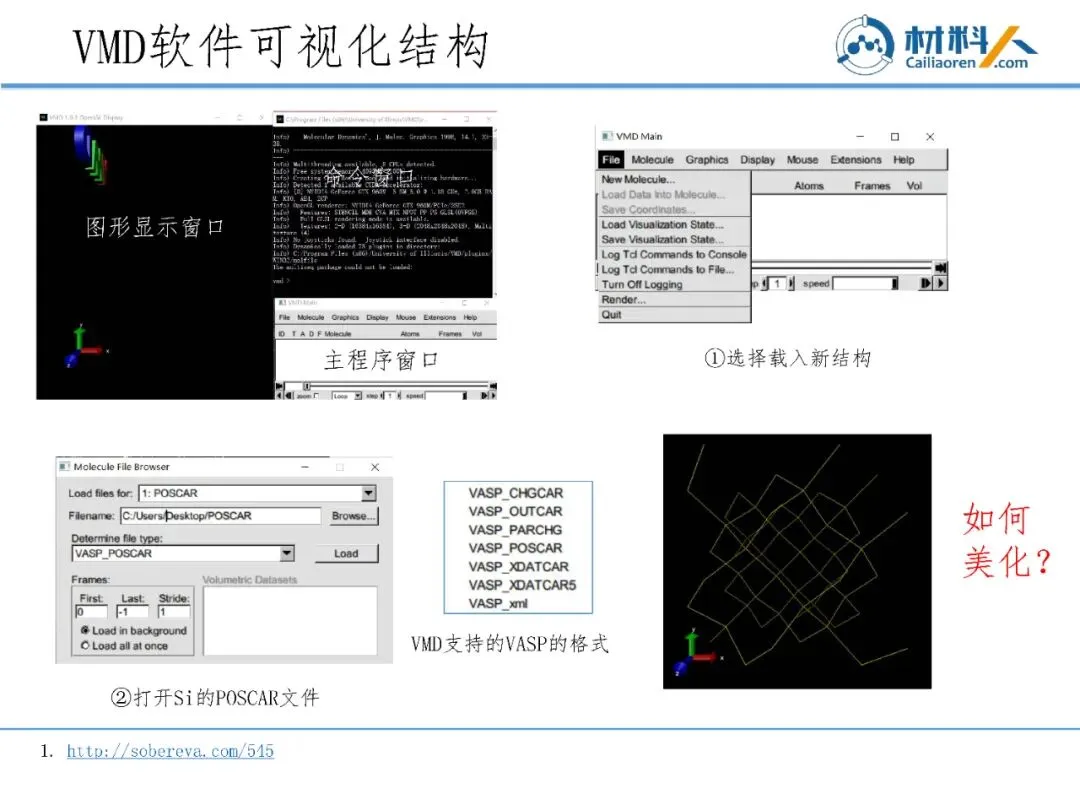Viewport: 1080px width, 810px height.
Task: Click Volumetric Datasets list box
Action: pos(290,621)
